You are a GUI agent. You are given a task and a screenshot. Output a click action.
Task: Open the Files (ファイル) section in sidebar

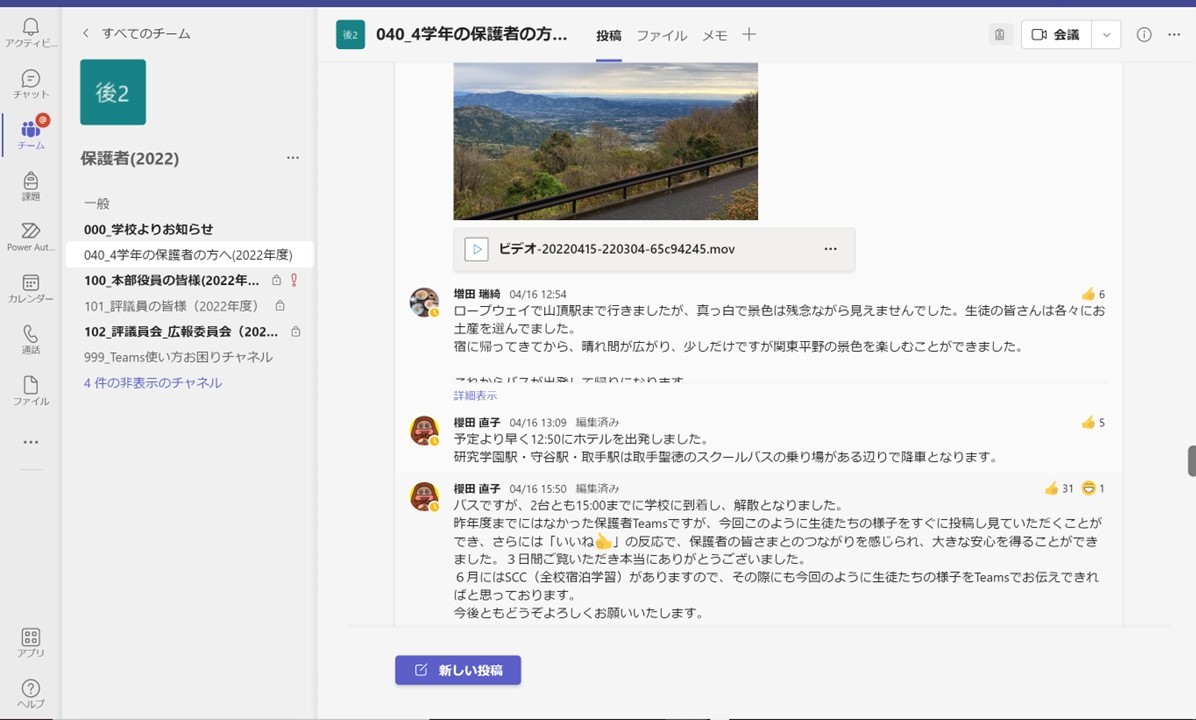point(31,391)
